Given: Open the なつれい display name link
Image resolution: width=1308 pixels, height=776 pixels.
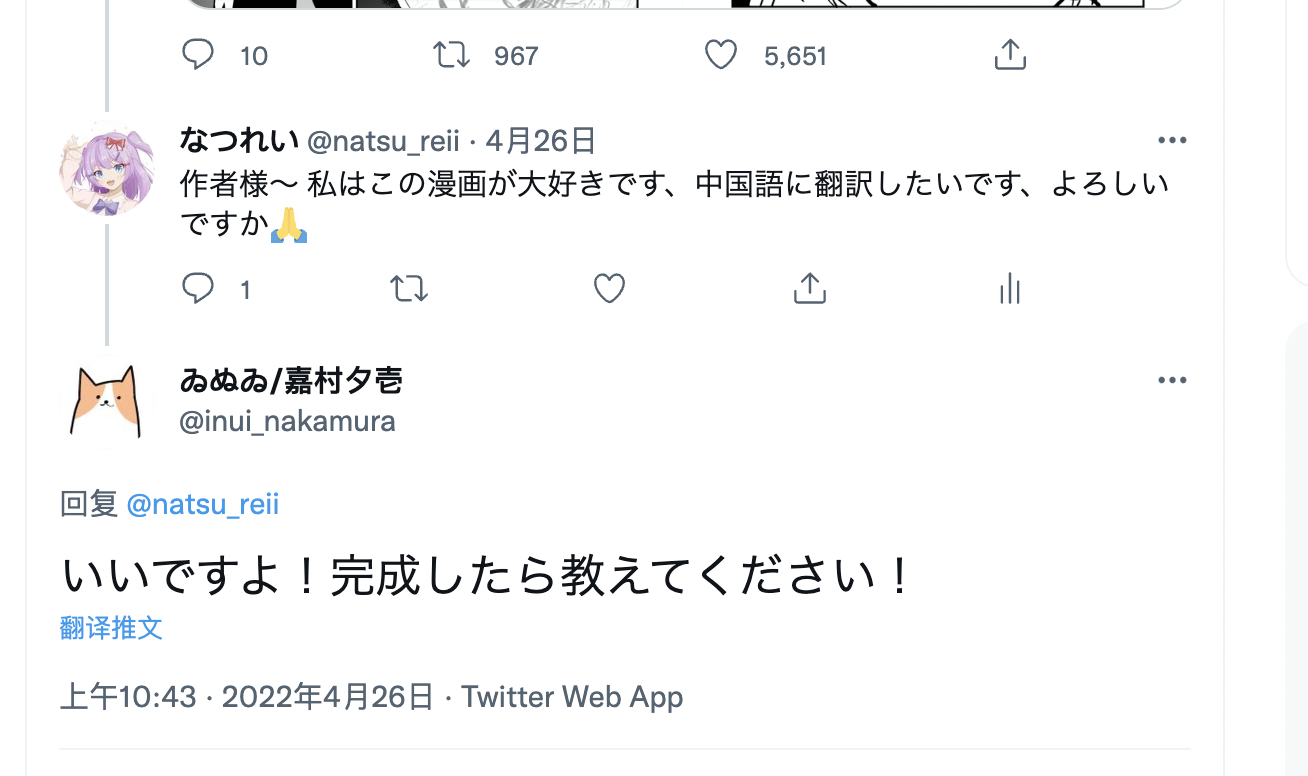Looking at the screenshot, I should (x=238, y=140).
